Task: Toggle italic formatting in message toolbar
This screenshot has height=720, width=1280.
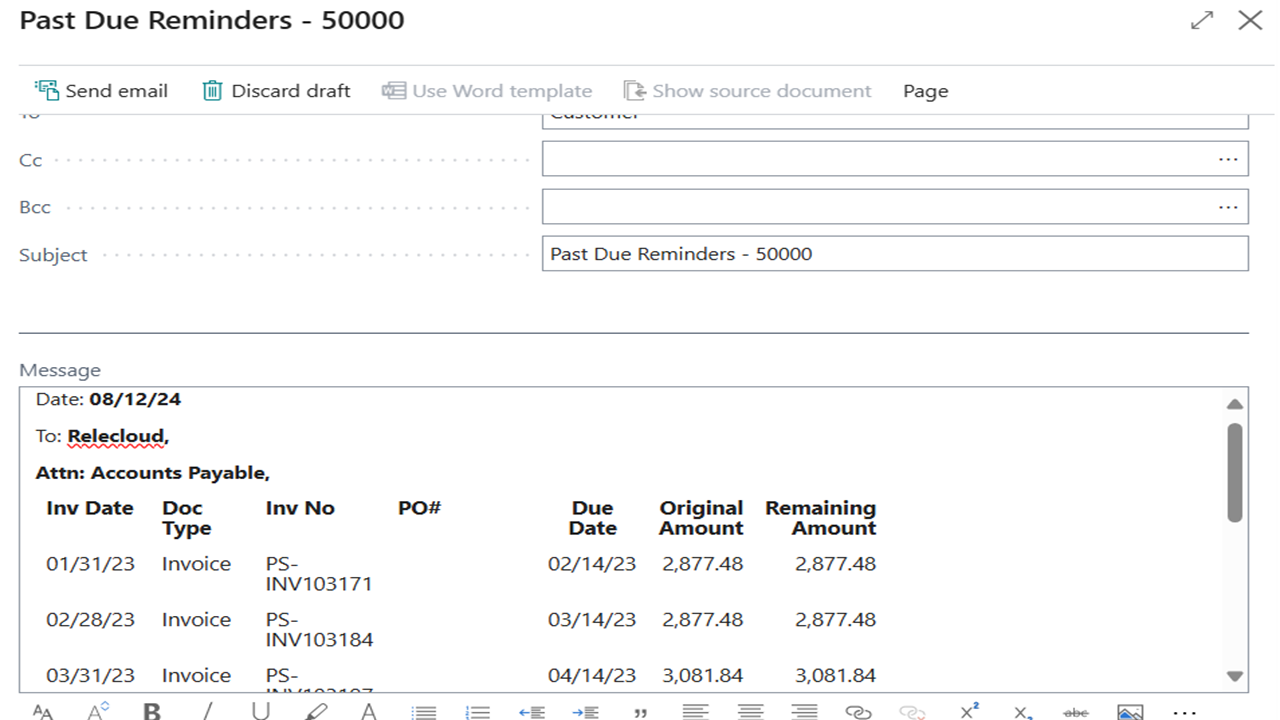Action: pyautogui.click(x=207, y=711)
